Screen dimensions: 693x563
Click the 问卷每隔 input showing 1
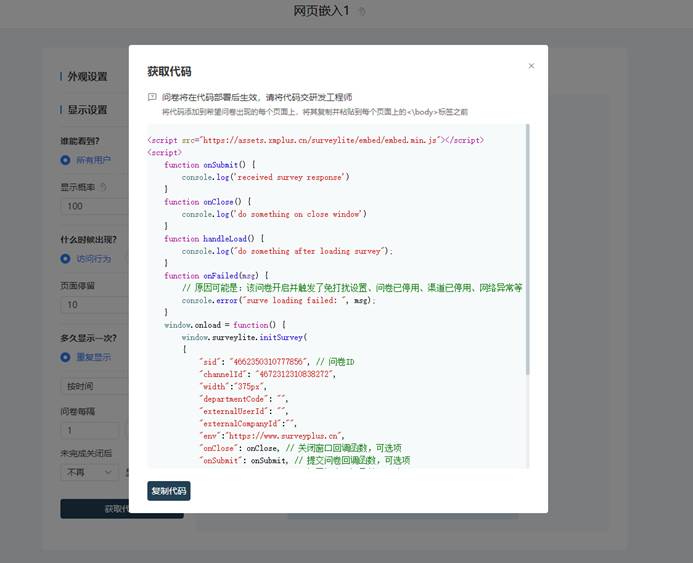[90, 430]
